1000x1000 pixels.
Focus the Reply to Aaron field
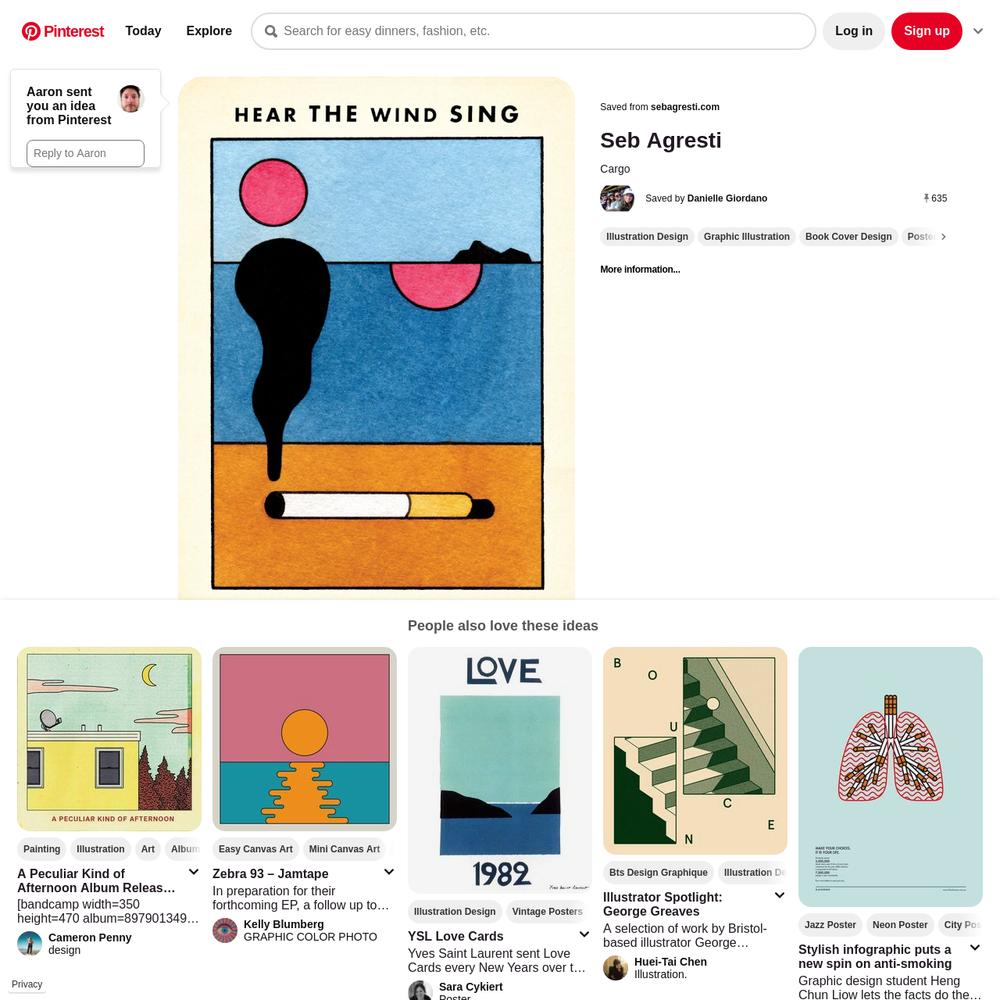tap(85, 154)
